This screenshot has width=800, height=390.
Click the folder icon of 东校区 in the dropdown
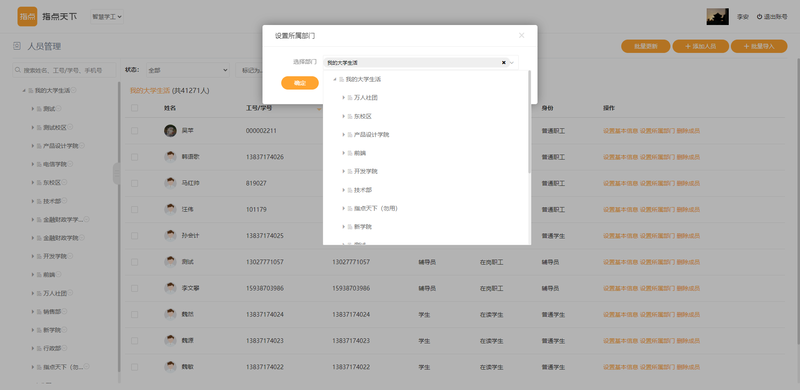pyautogui.click(x=350, y=116)
